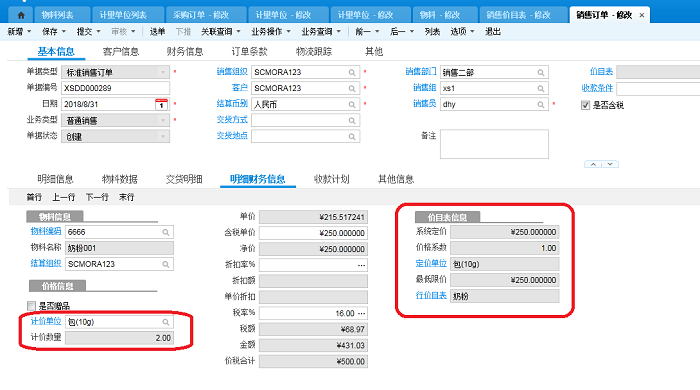Expand header panel with down arrow
Viewport: 700px width, 390px height.
(610, 164)
